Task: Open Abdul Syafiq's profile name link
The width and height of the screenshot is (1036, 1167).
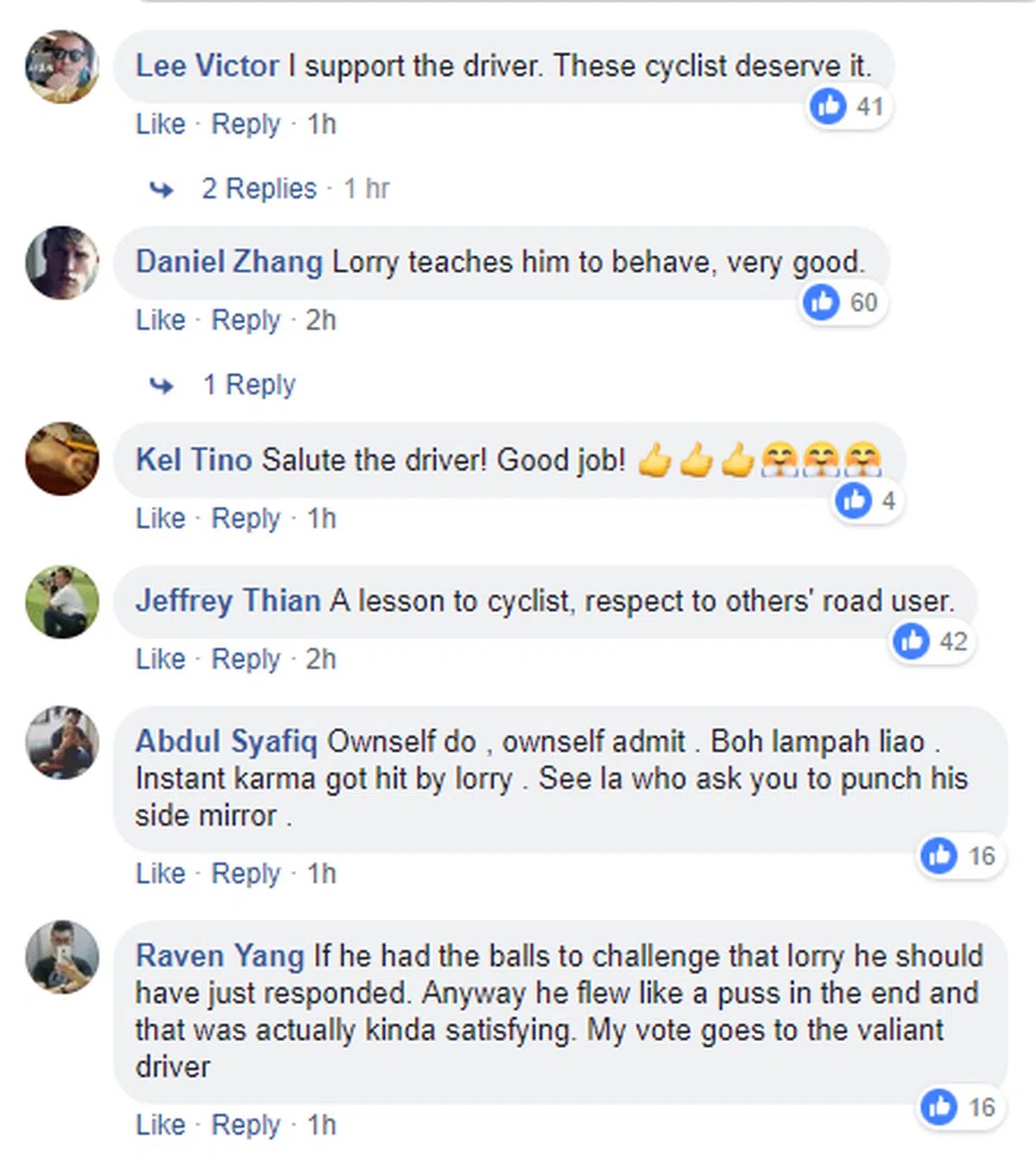Action: pyautogui.click(x=226, y=741)
